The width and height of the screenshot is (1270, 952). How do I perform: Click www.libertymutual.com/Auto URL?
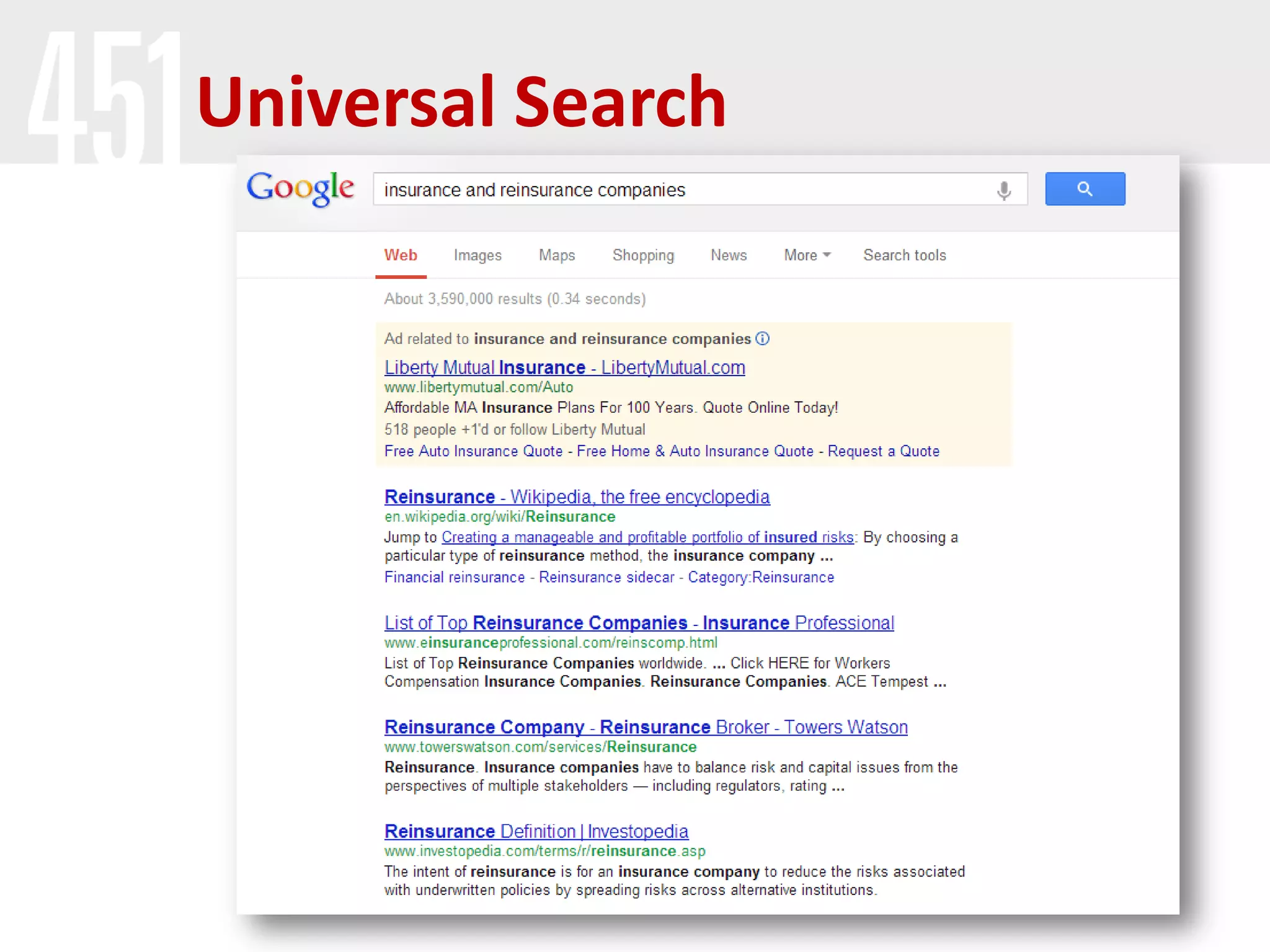(x=479, y=387)
